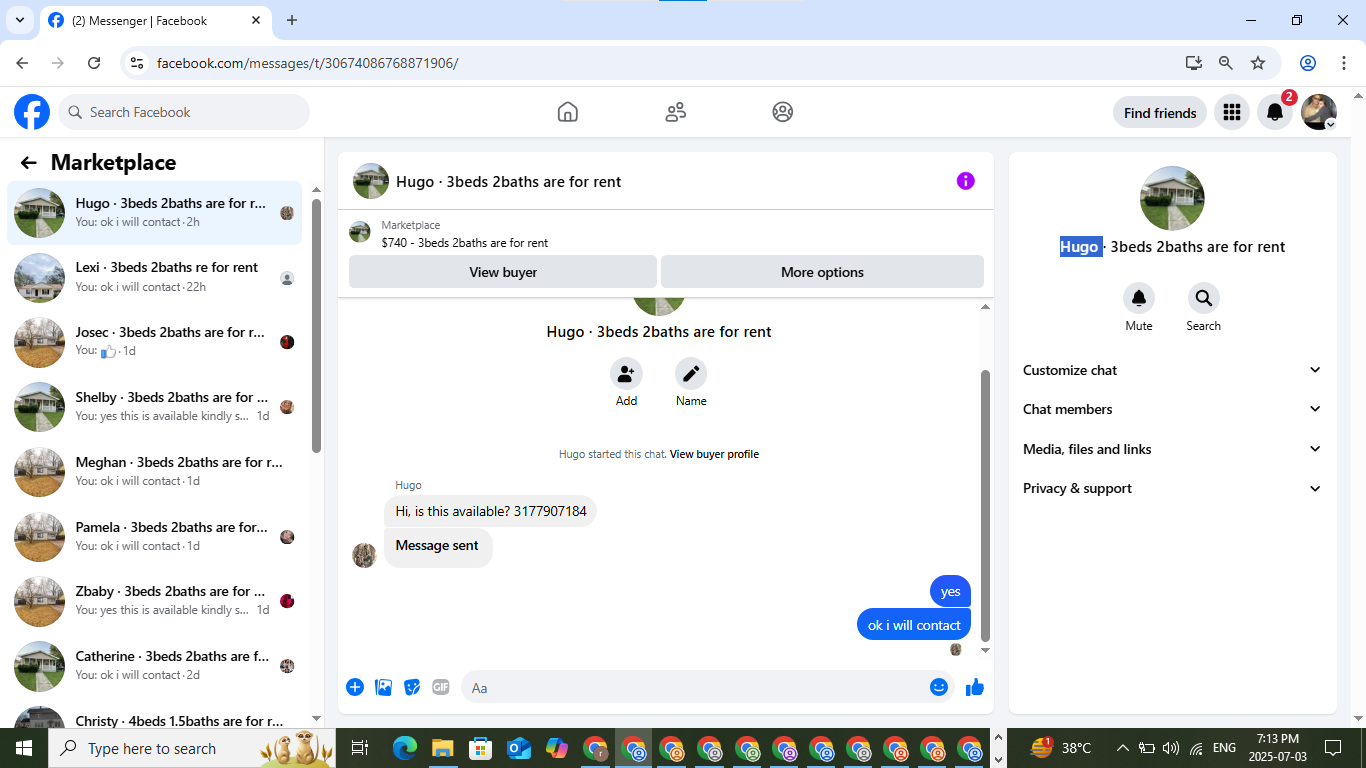The image size is (1366, 768).
Task: View site information icon in address bar
Action: [138, 63]
